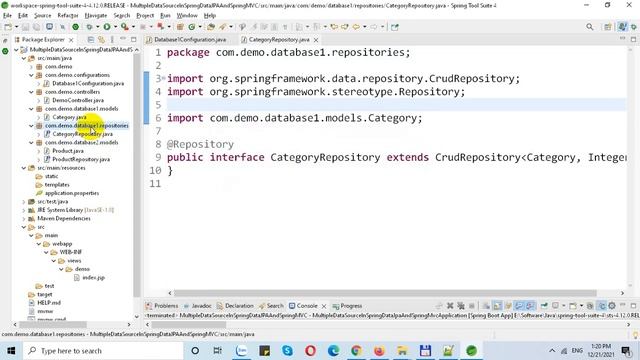Click the Back navigation yellow arrow
This screenshot has width=640, height=360.
pyautogui.click(x=356, y=27)
